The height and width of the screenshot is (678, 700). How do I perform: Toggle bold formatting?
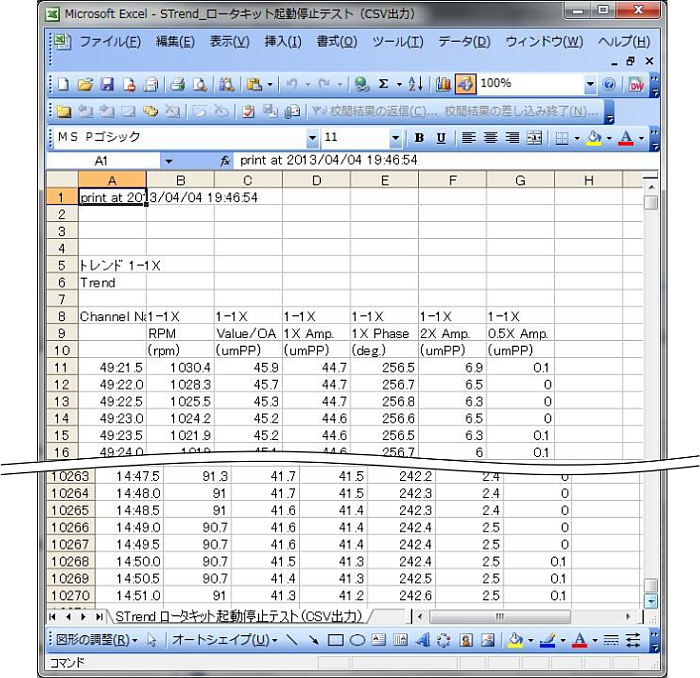click(419, 138)
